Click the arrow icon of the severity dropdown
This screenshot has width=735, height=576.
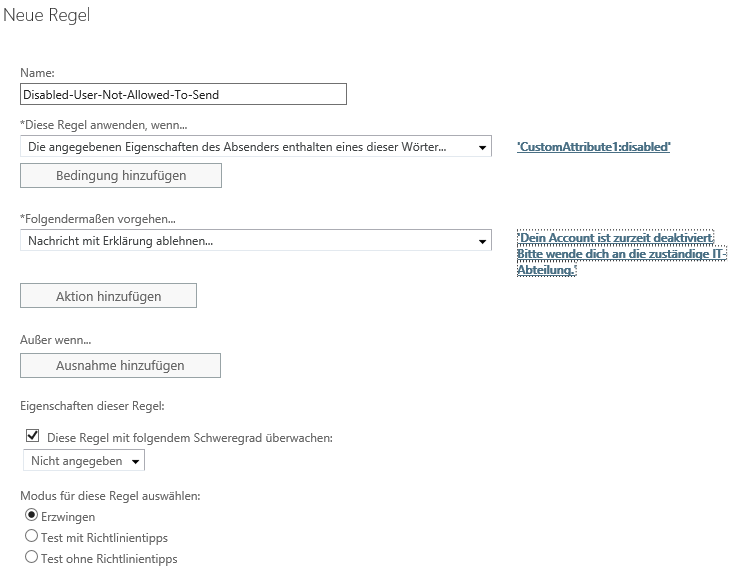pos(135,462)
